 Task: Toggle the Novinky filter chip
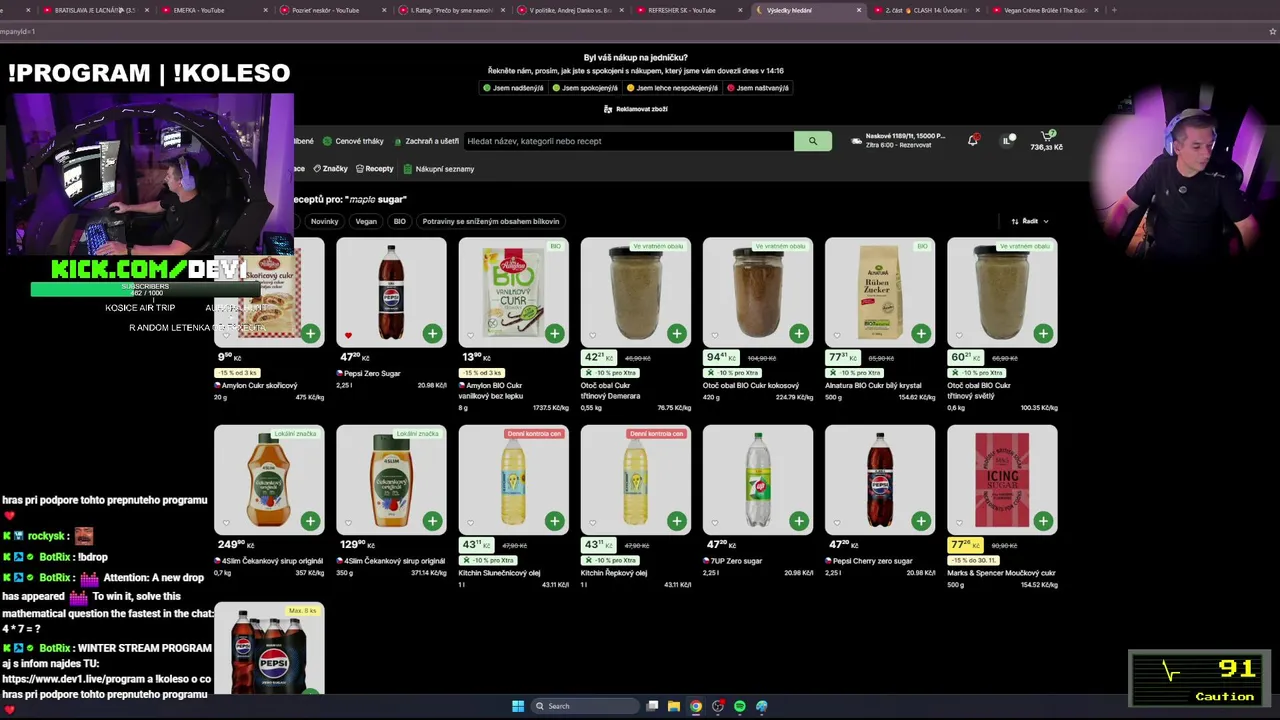point(325,221)
